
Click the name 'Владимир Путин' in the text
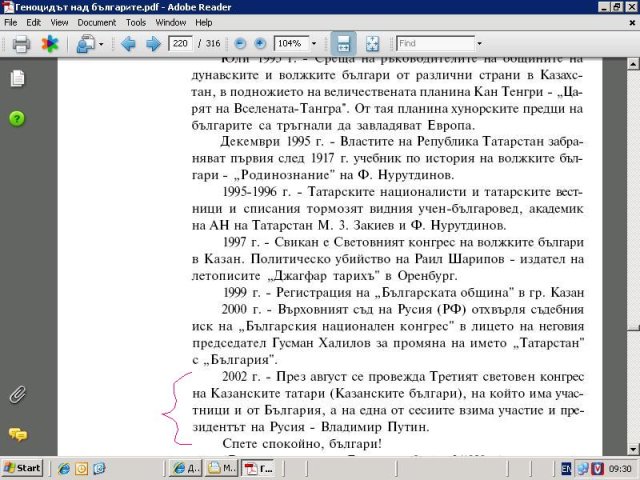[x=373, y=427]
